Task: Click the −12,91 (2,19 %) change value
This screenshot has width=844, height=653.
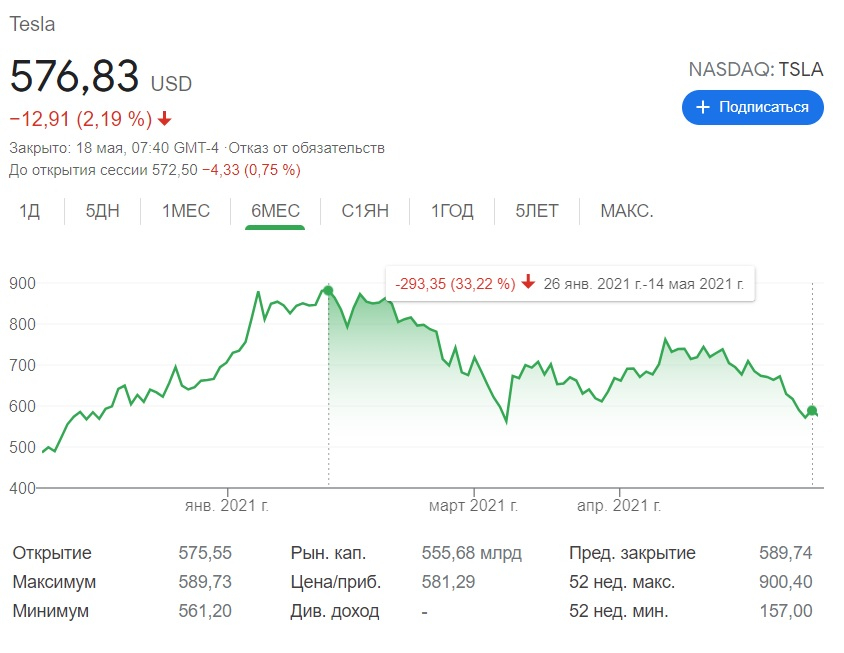Action: (81, 119)
